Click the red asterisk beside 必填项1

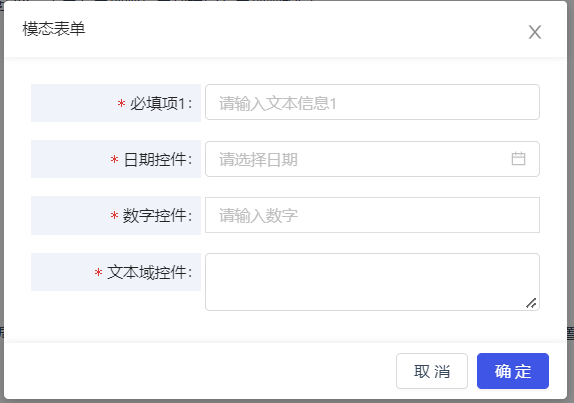[122, 104]
